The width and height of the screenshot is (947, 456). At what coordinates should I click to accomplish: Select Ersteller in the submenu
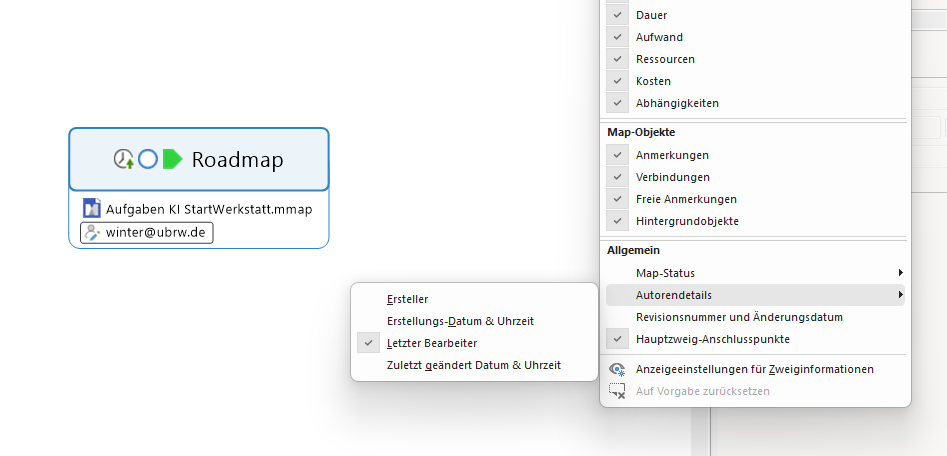(407, 299)
